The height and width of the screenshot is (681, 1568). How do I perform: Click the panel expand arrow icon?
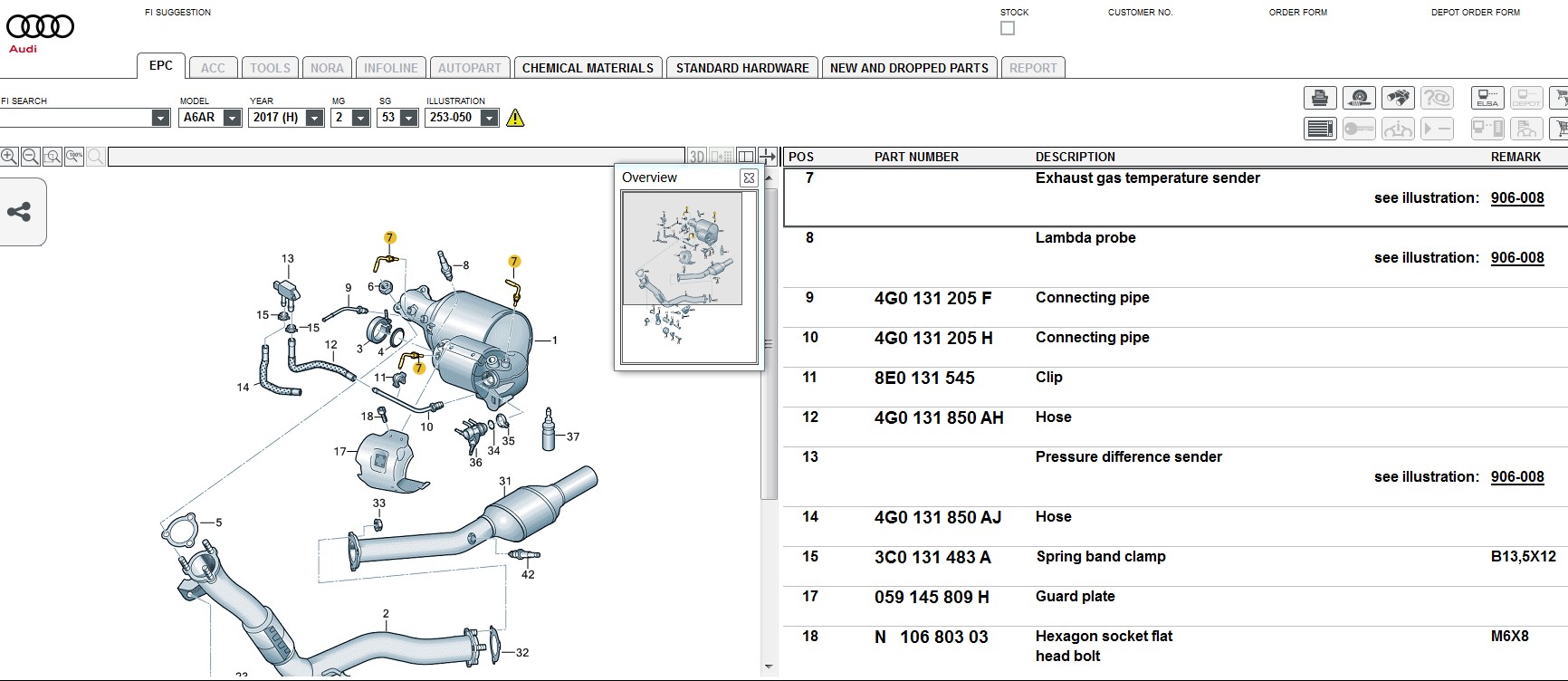click(767, 157)
